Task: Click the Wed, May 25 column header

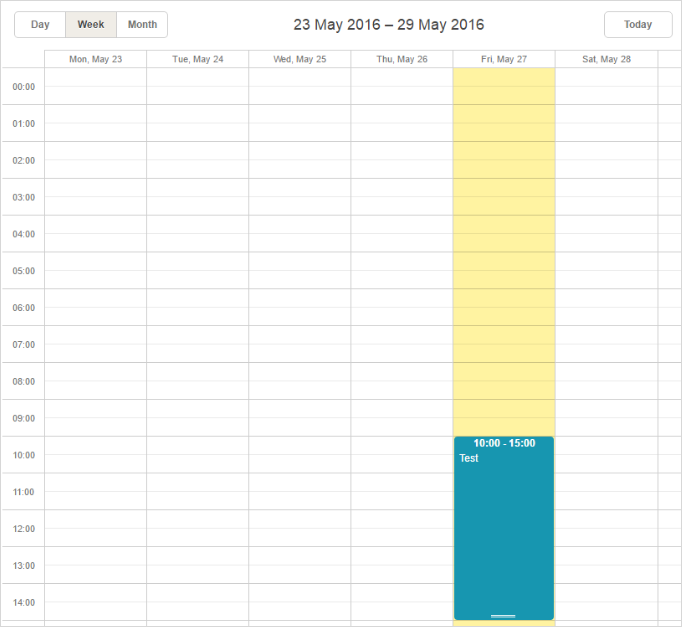Action: (300, 59)
